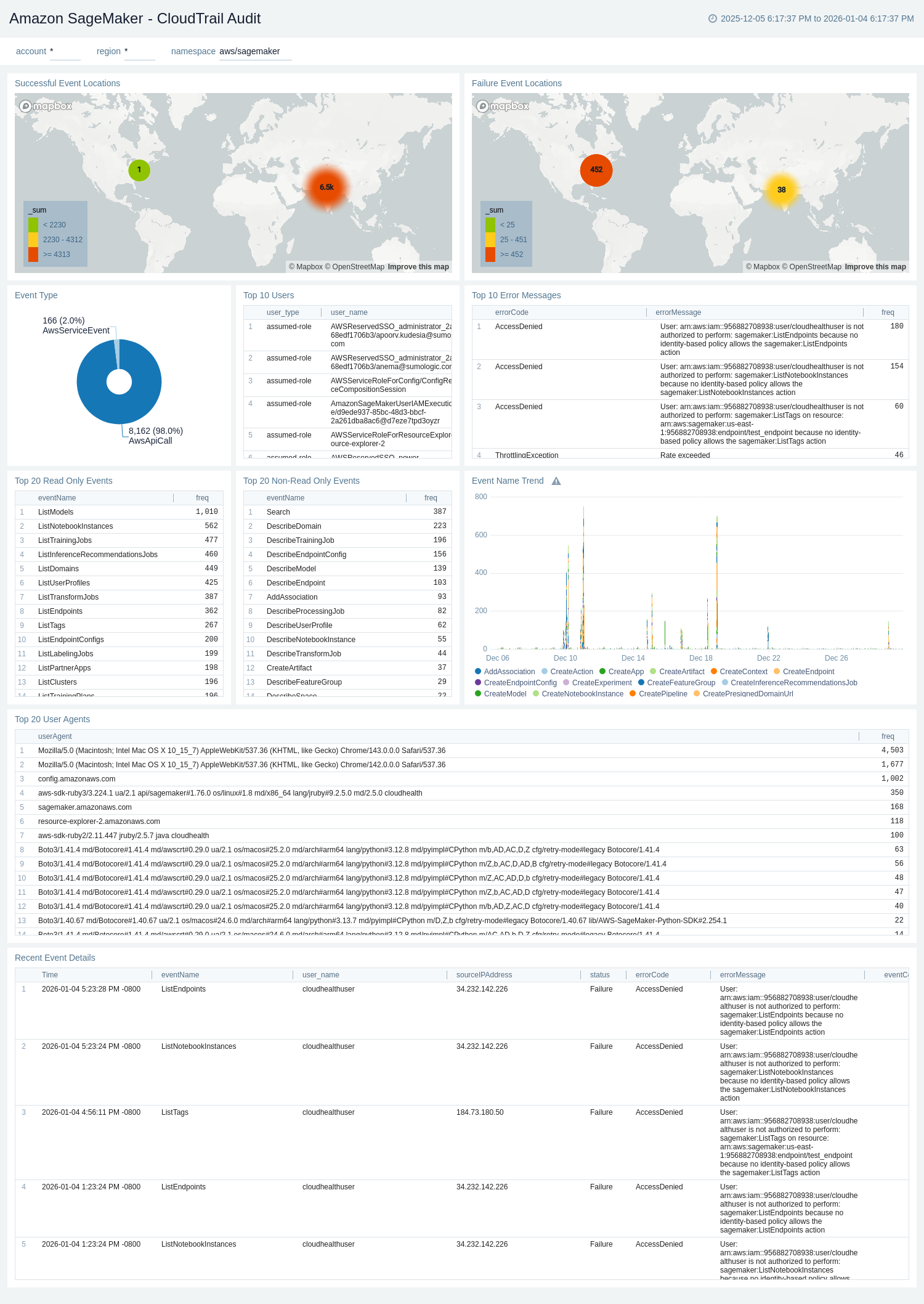Screen dimensions: 924x1304
Task: Click the account filter input field
Action: (65, 52)
